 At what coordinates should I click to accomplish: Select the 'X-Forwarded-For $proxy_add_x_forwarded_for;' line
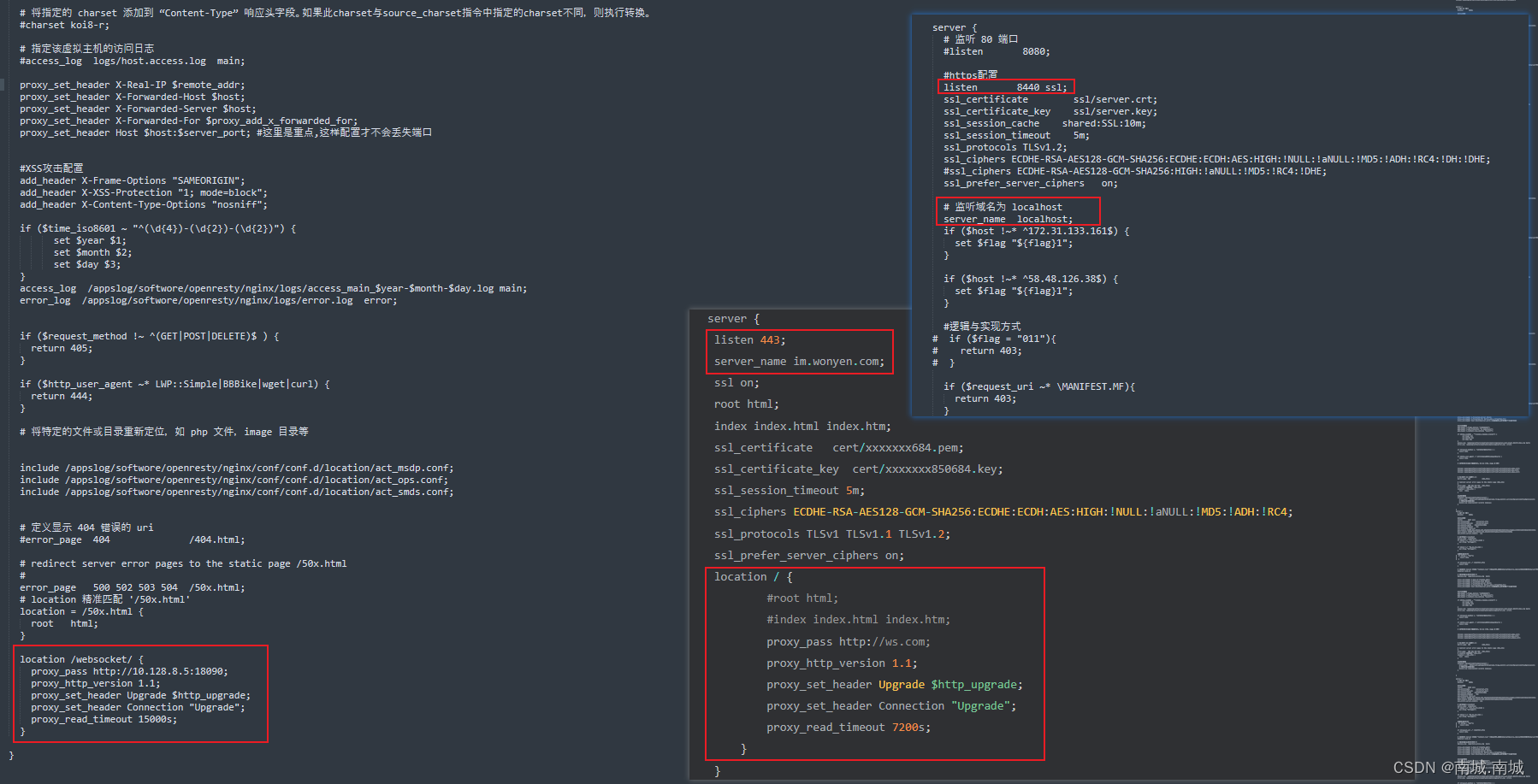tap(188, 121)
